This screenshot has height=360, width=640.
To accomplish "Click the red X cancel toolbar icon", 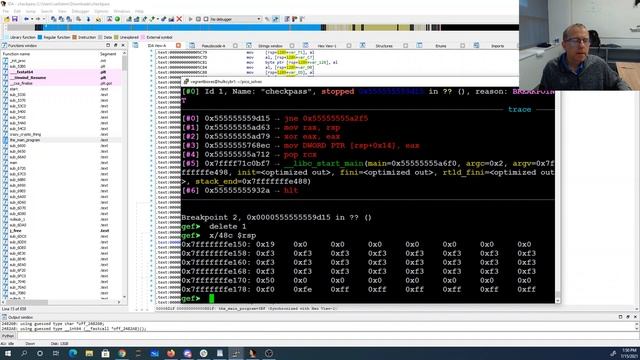I will (x=179, y=19).
